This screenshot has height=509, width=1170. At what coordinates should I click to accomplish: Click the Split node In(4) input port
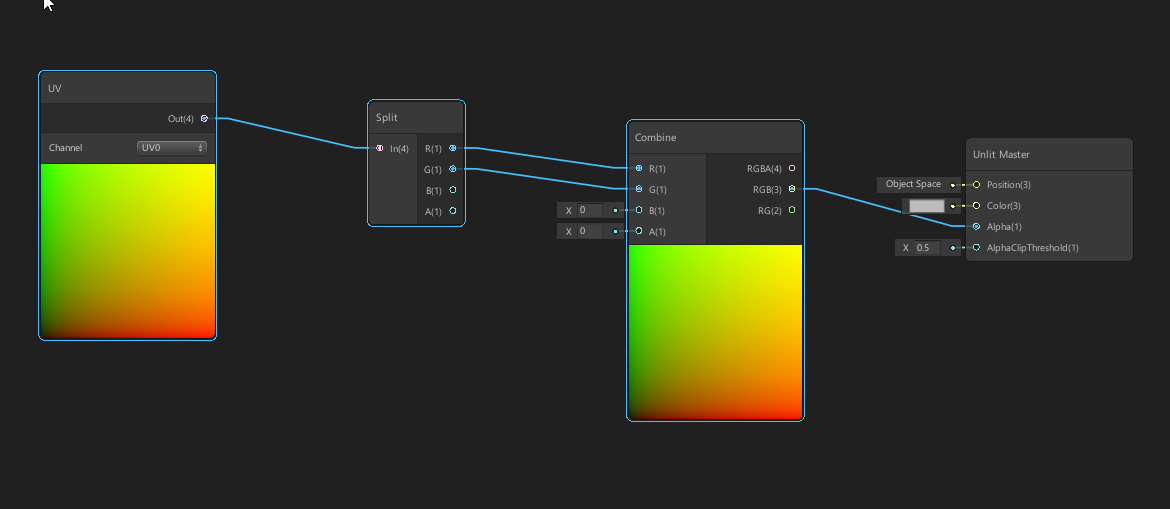point(379,148)
